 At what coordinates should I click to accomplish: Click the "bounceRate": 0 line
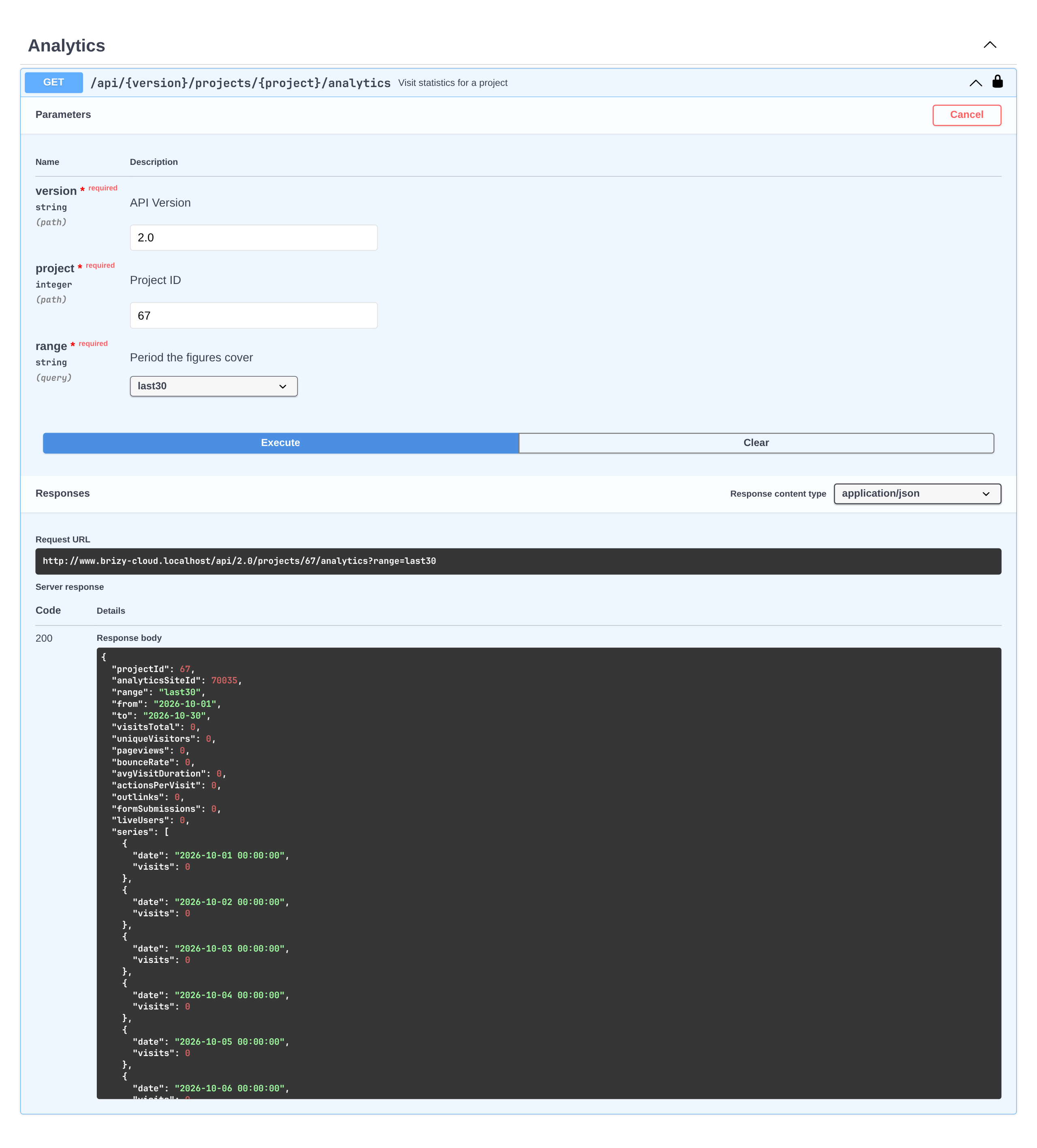point(153,762)
